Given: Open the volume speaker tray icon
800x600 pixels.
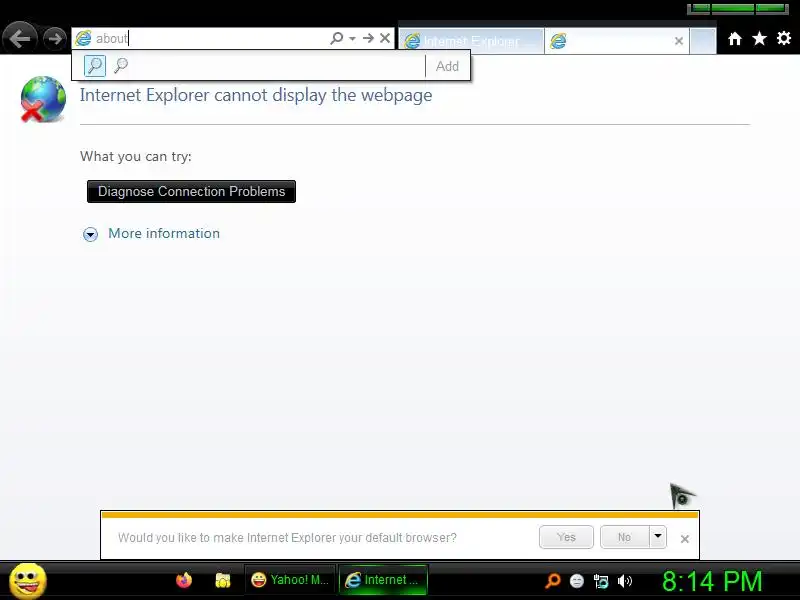Looking at the screenshot, I should (x=625, y=581).
